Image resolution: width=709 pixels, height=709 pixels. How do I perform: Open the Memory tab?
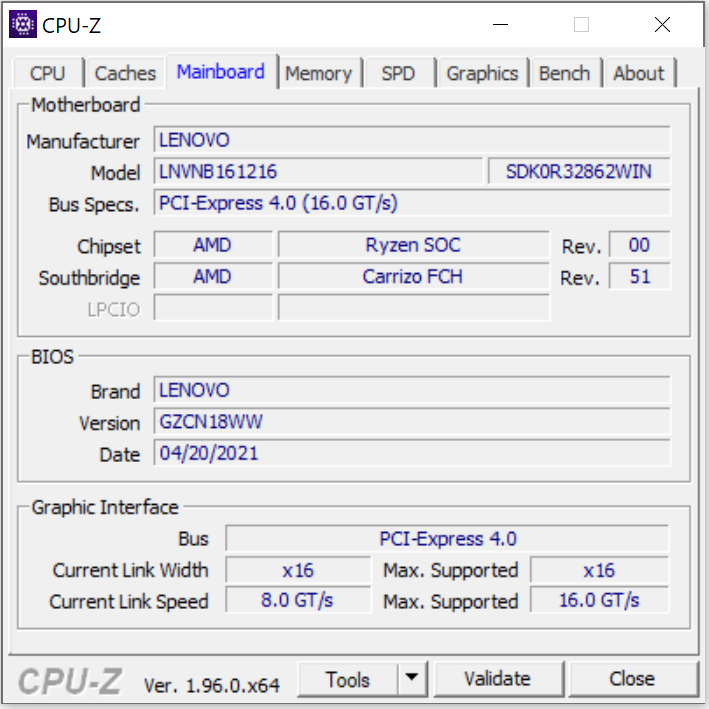[318, 73]
